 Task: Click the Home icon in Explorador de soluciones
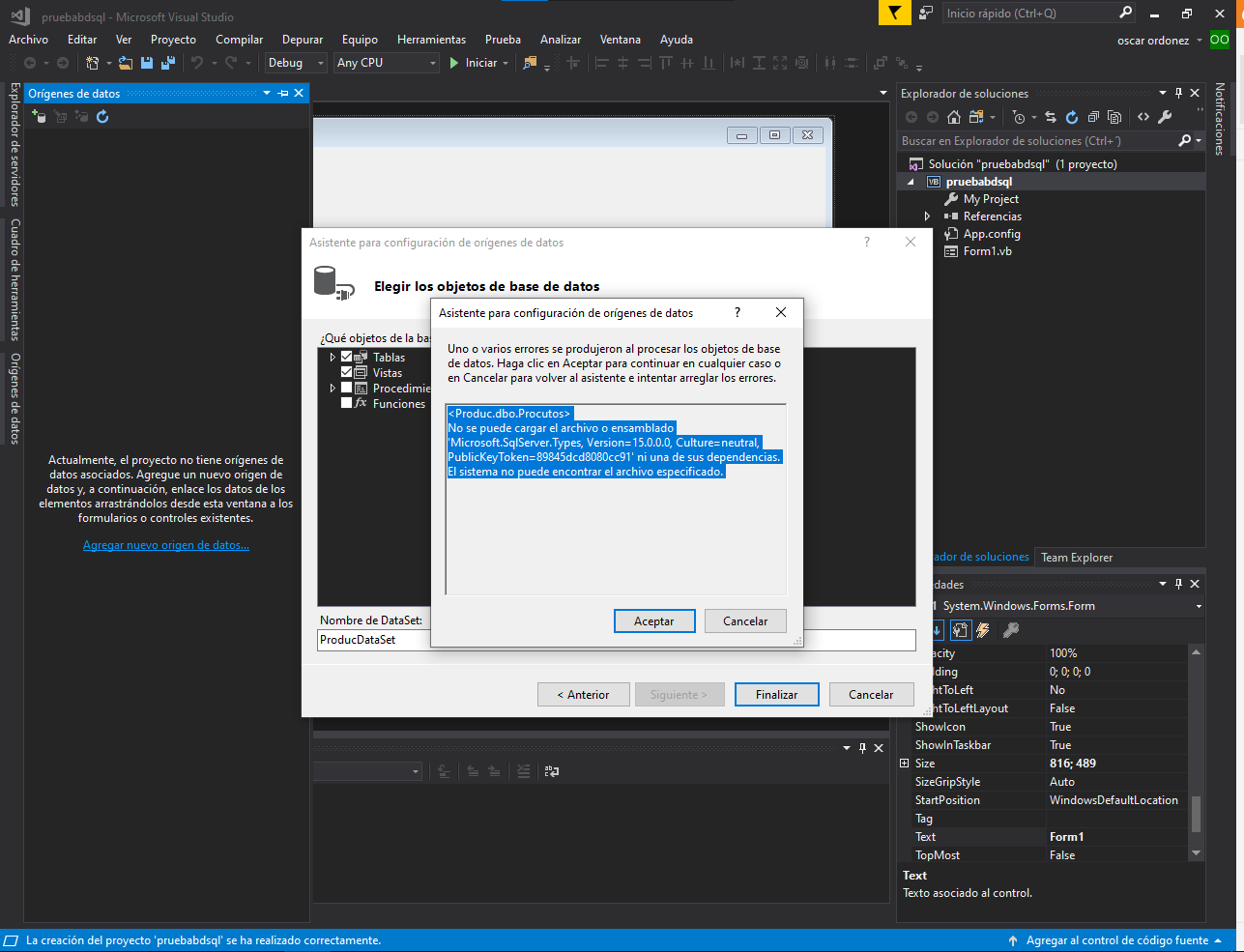click(x=954, y=117)
